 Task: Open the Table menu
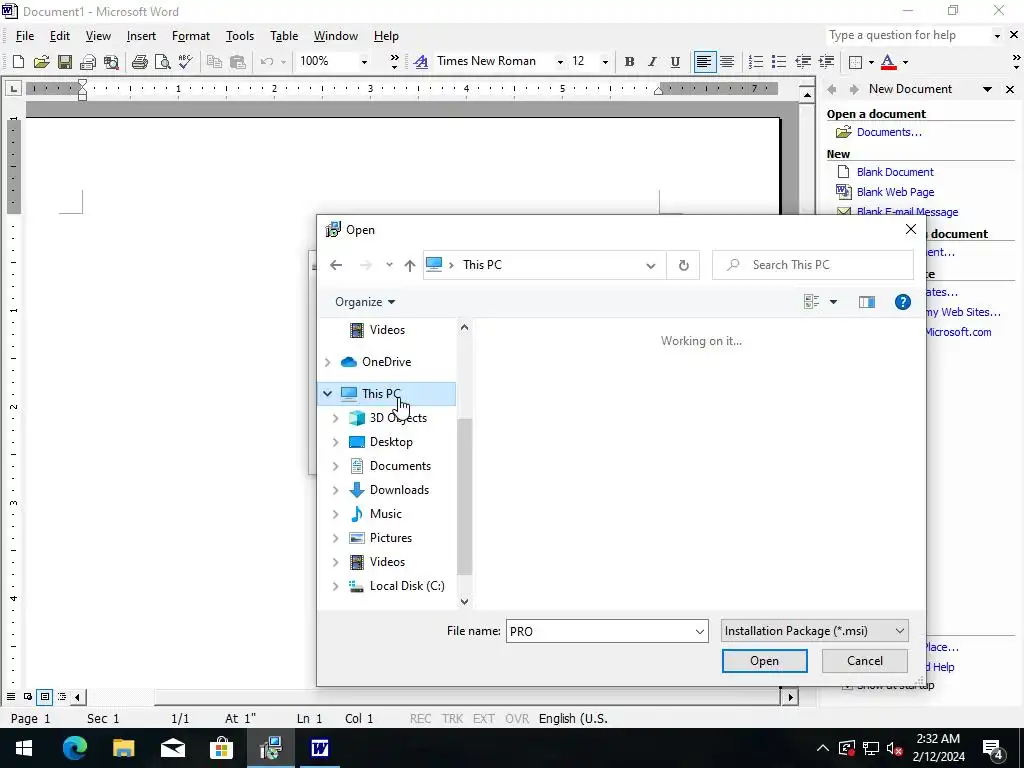coord(284,36)
